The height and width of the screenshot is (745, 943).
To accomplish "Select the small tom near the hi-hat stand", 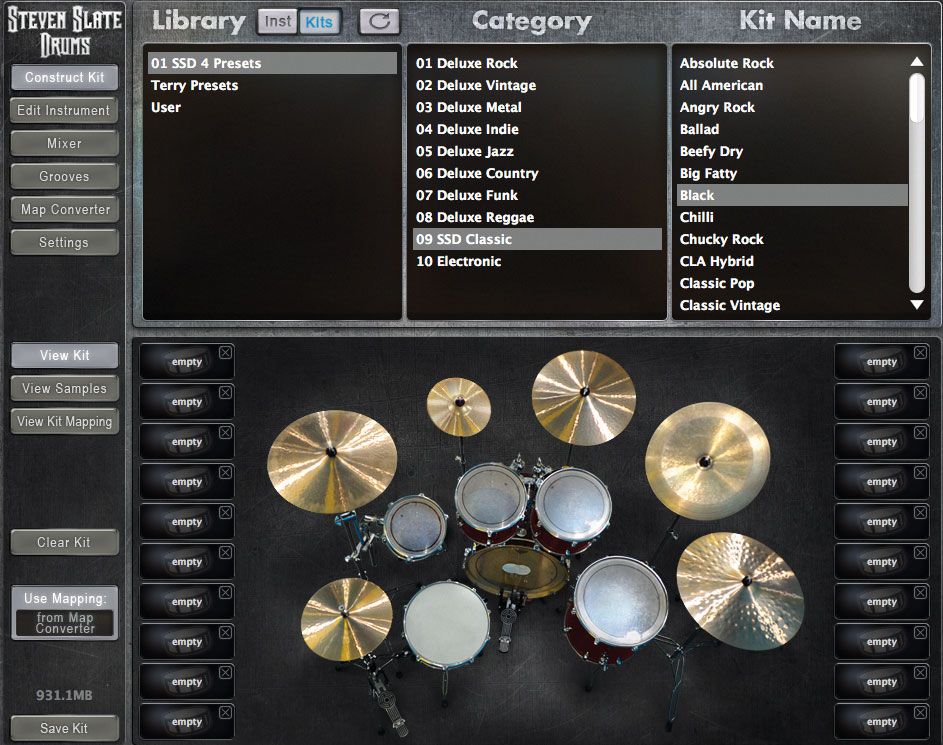I will tap(416, 525).
